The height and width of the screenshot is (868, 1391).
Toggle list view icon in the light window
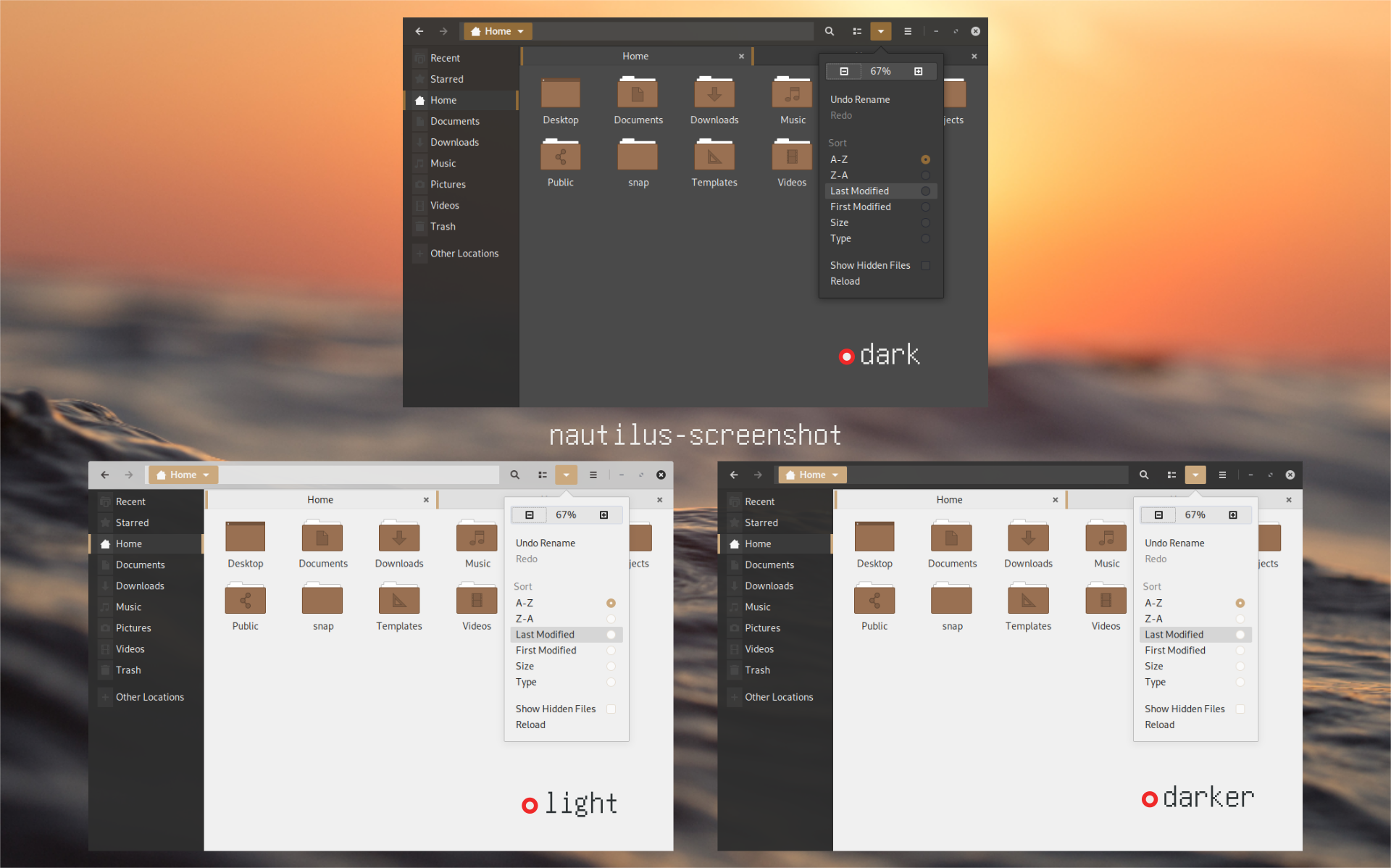point(542,475)
